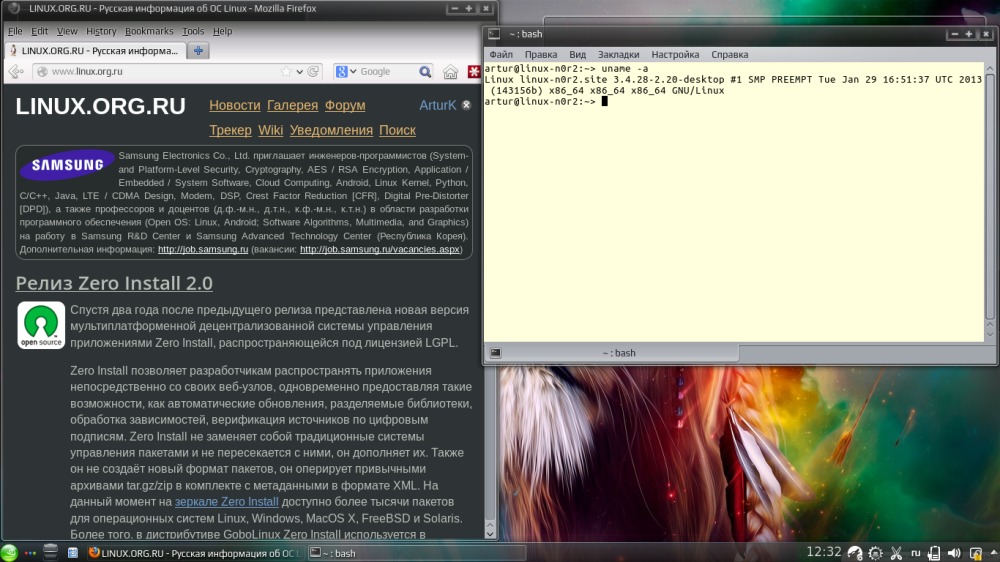This screenshot has width=1000, height=562.
Task: Open the URL history dropdown arrow
Action: tap(299, 71)
